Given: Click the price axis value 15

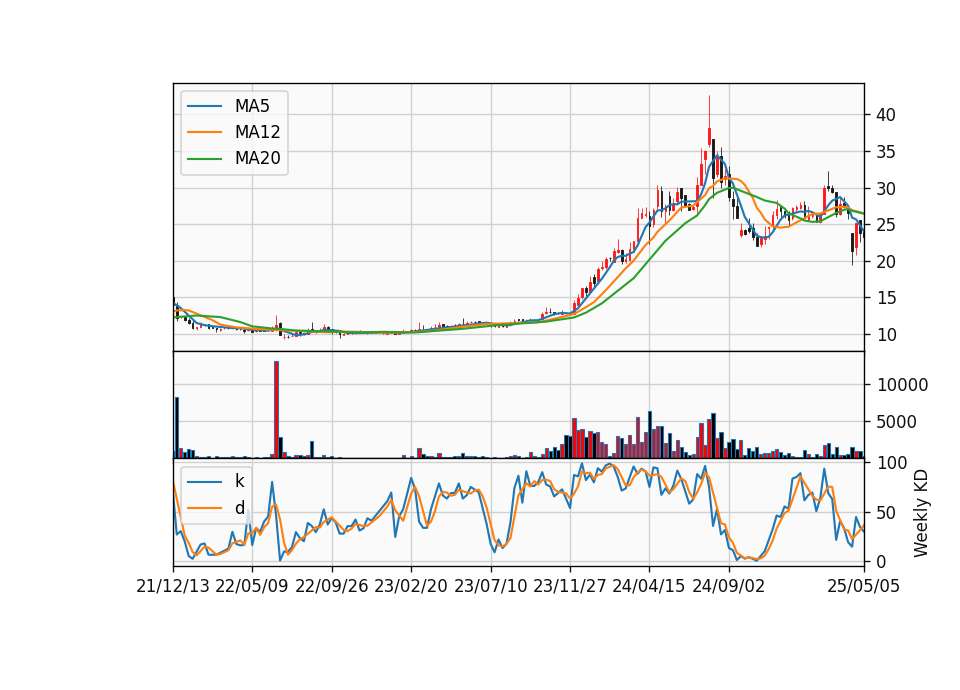Looking at the screenshot, I should [886, 298].
